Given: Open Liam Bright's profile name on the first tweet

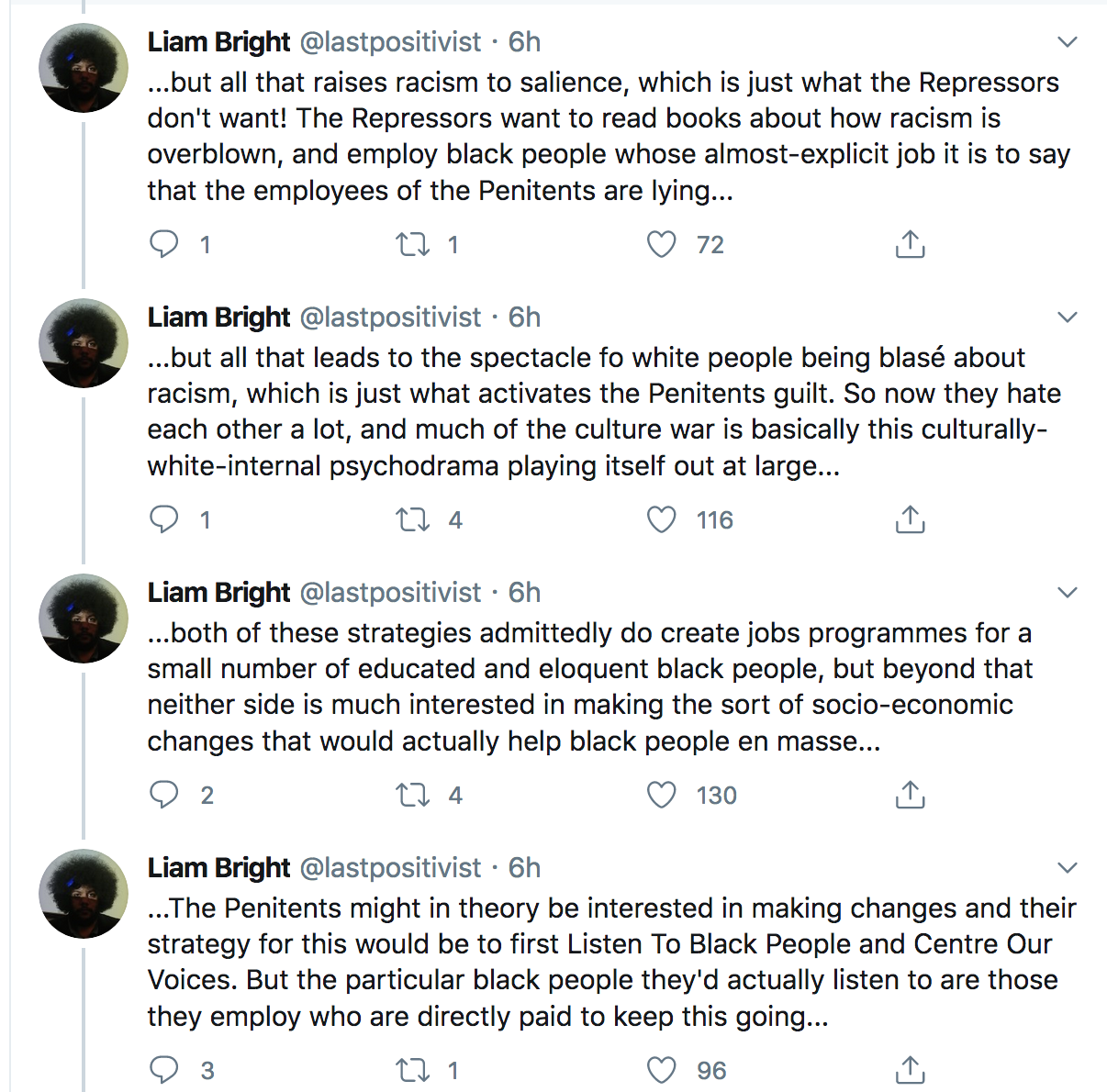Looking at the screenshot, I should pyautogui.click(x=218, y=42).
